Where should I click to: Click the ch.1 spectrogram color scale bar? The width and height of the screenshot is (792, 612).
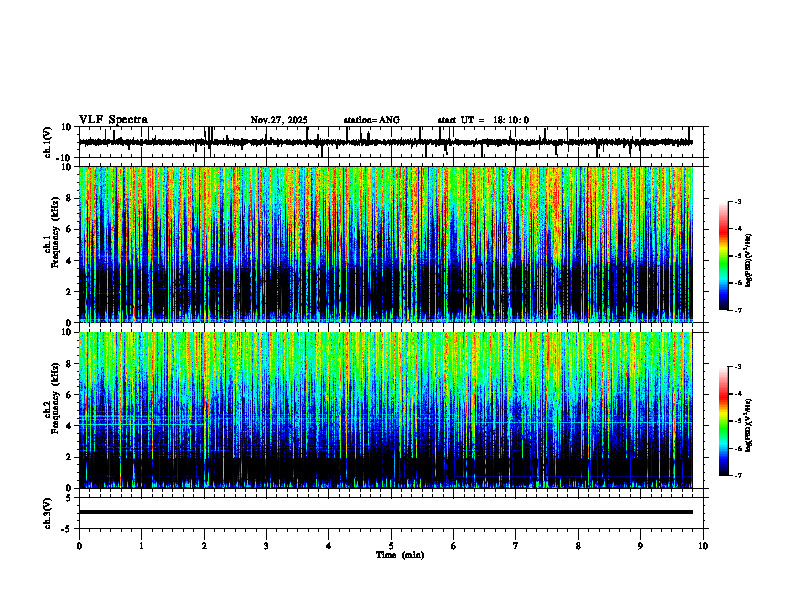[724, 256]
